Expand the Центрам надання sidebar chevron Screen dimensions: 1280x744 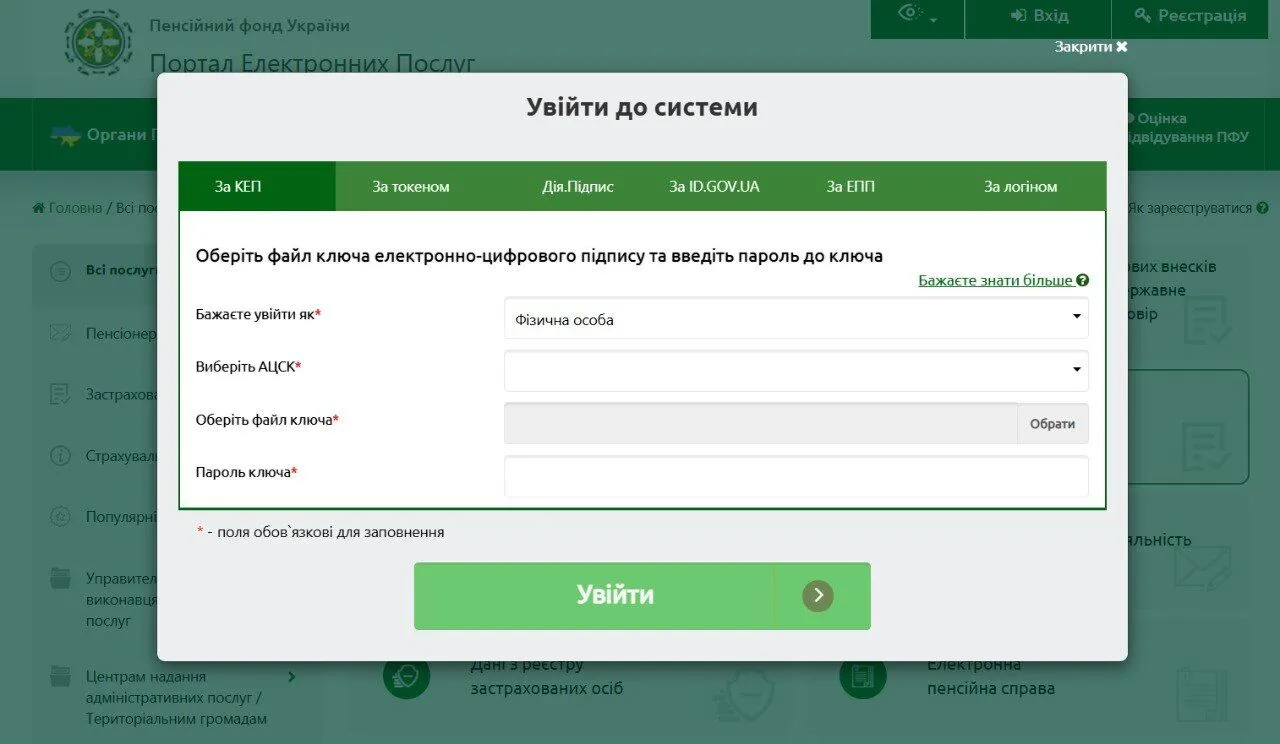pos(291,676)
